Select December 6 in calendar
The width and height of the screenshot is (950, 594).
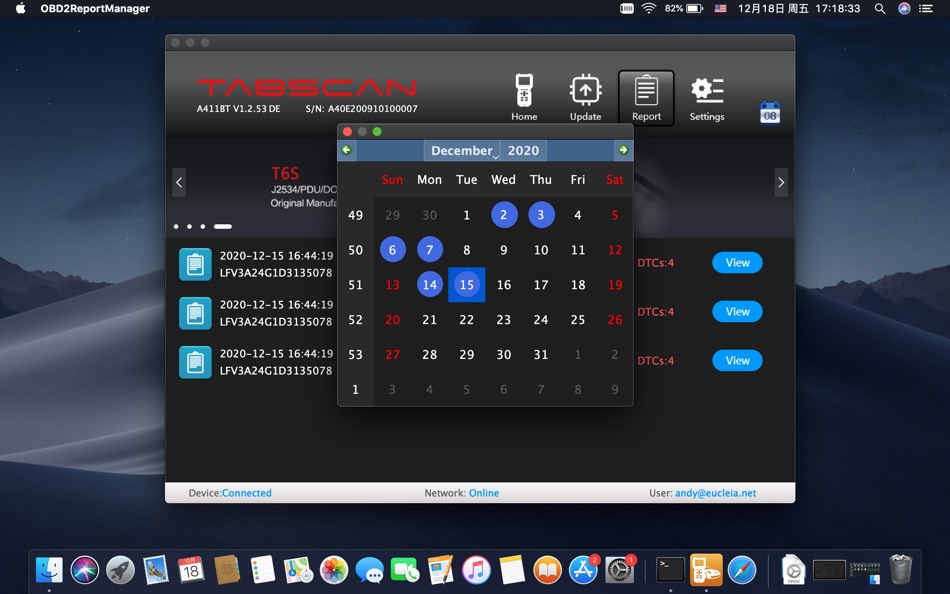click(x=393, y=250)
